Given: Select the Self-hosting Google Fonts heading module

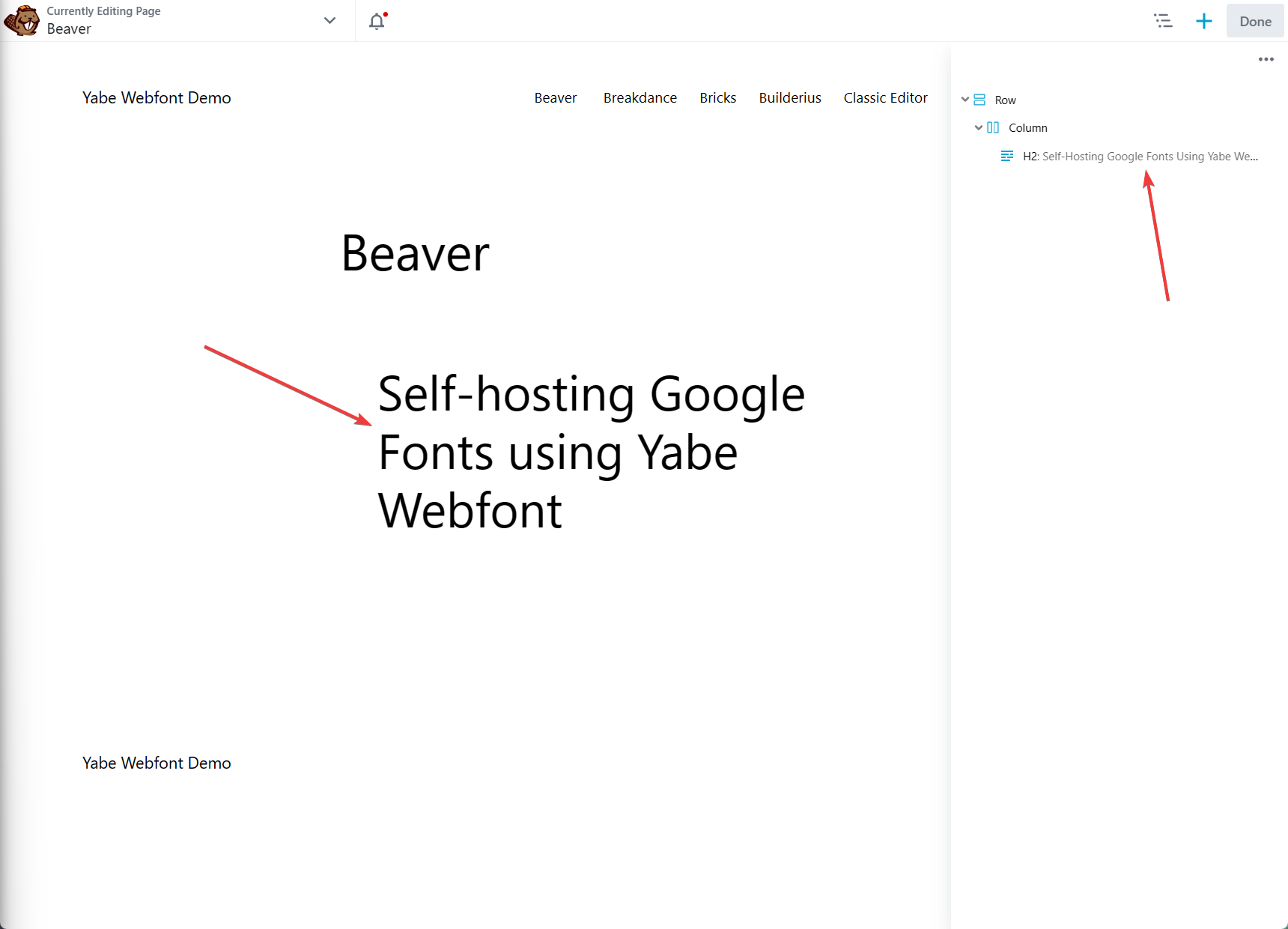Looking at the screenshot, I should (592, 452).
